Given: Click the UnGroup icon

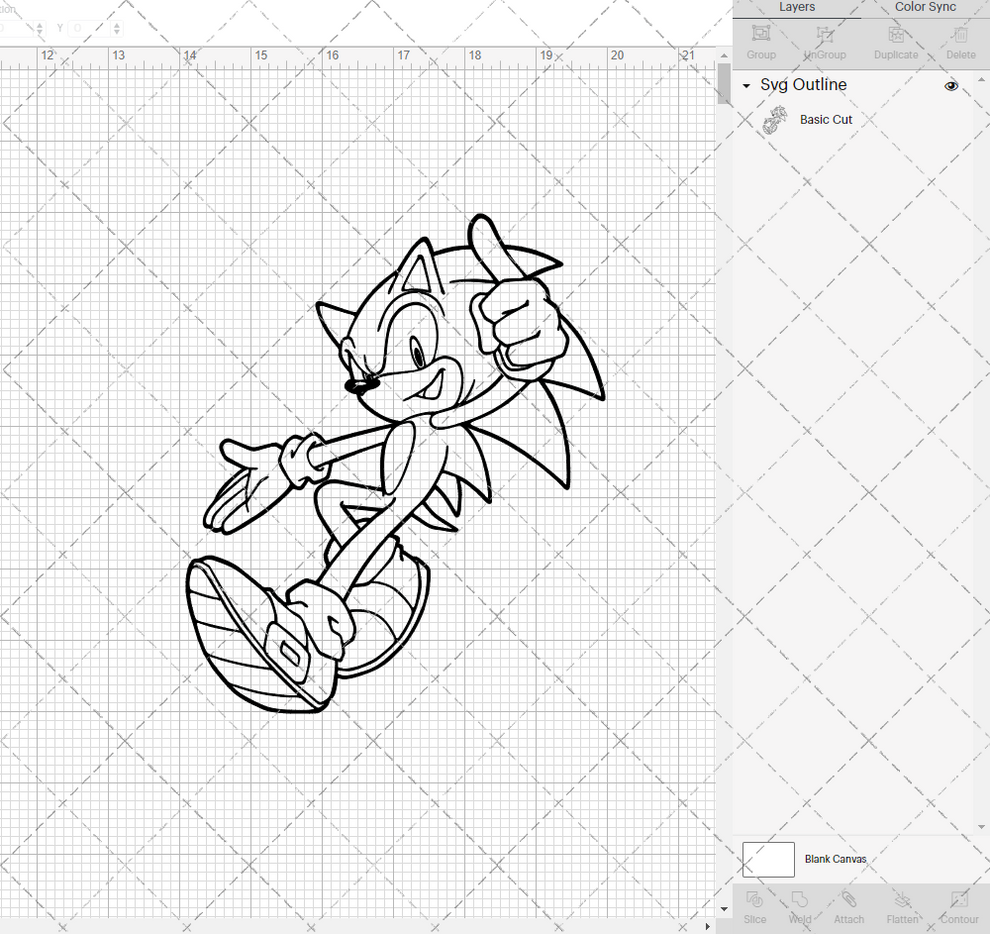Looking at the screenshot, I should coord(824,40).
